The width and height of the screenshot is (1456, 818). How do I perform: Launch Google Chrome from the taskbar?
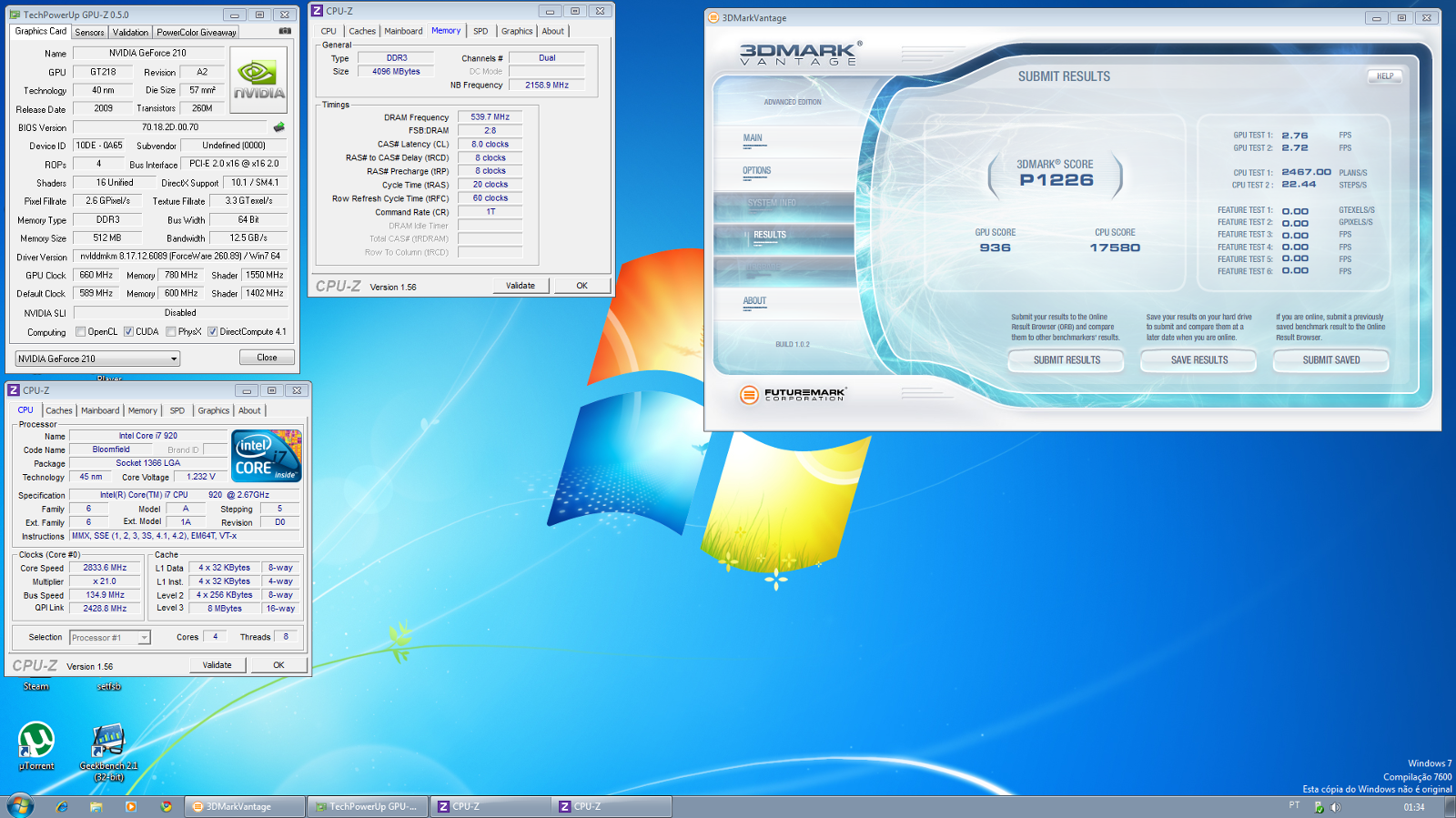coord(166,806)
